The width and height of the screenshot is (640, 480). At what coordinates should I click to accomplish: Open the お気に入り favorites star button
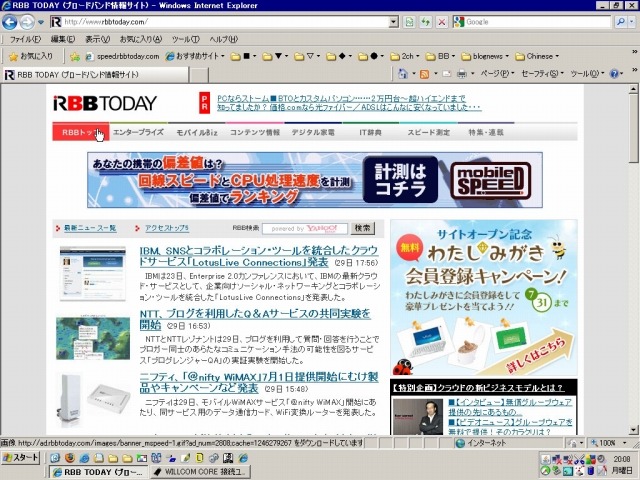tap(31, 56)
